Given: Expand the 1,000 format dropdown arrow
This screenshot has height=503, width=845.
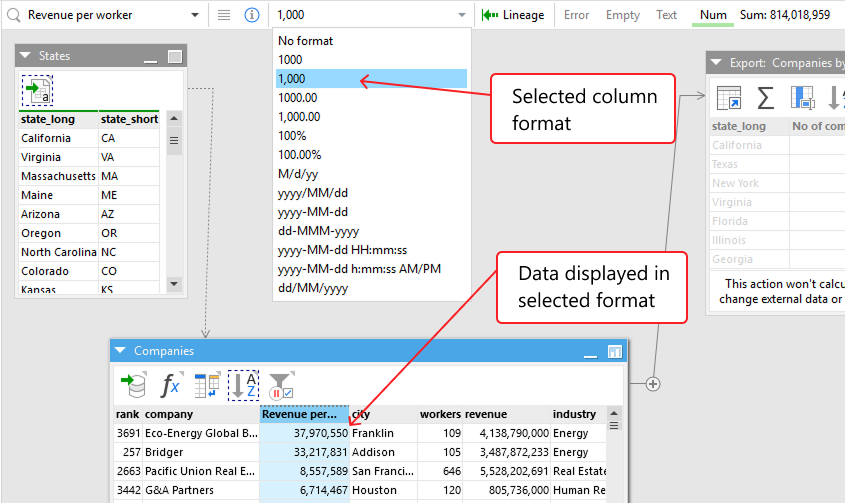Looking at the screenshot, I should pos(462,15).
